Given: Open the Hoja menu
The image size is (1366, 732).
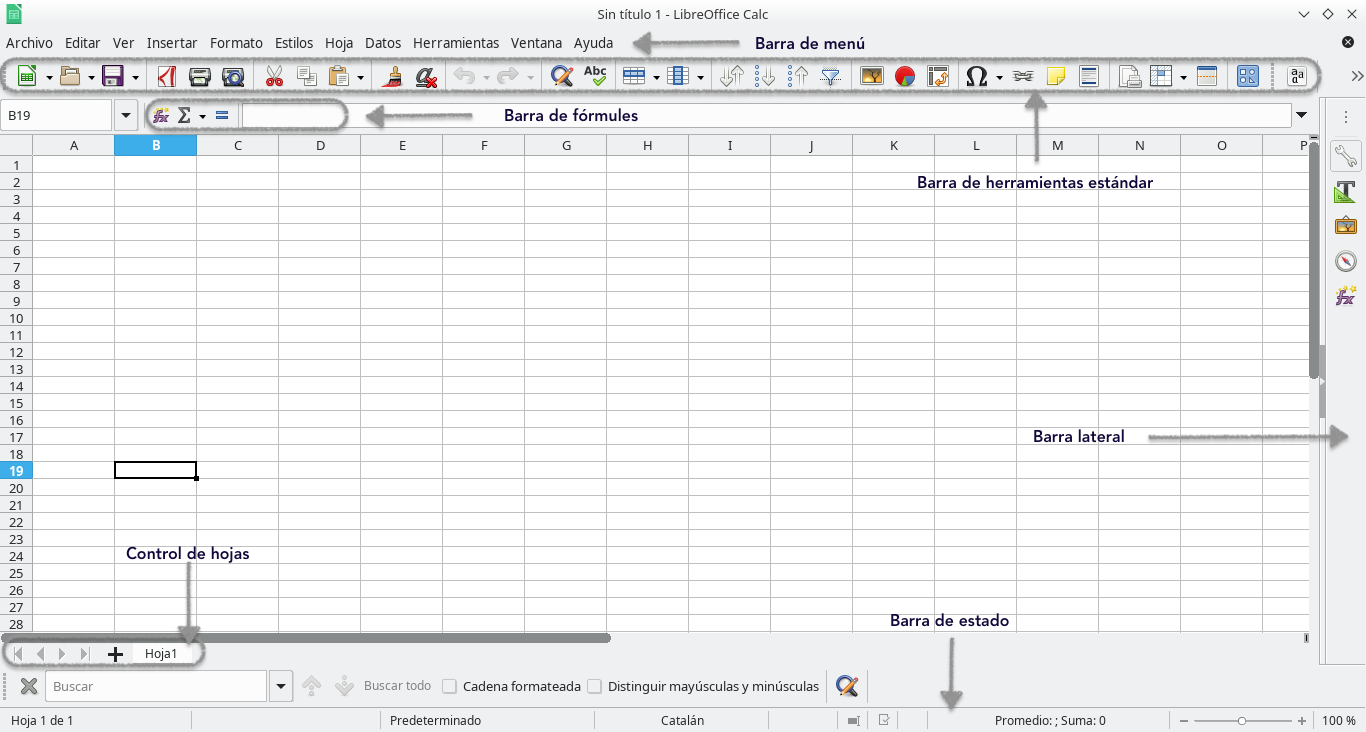Looking at the screenshot, I should coord(339,43).
